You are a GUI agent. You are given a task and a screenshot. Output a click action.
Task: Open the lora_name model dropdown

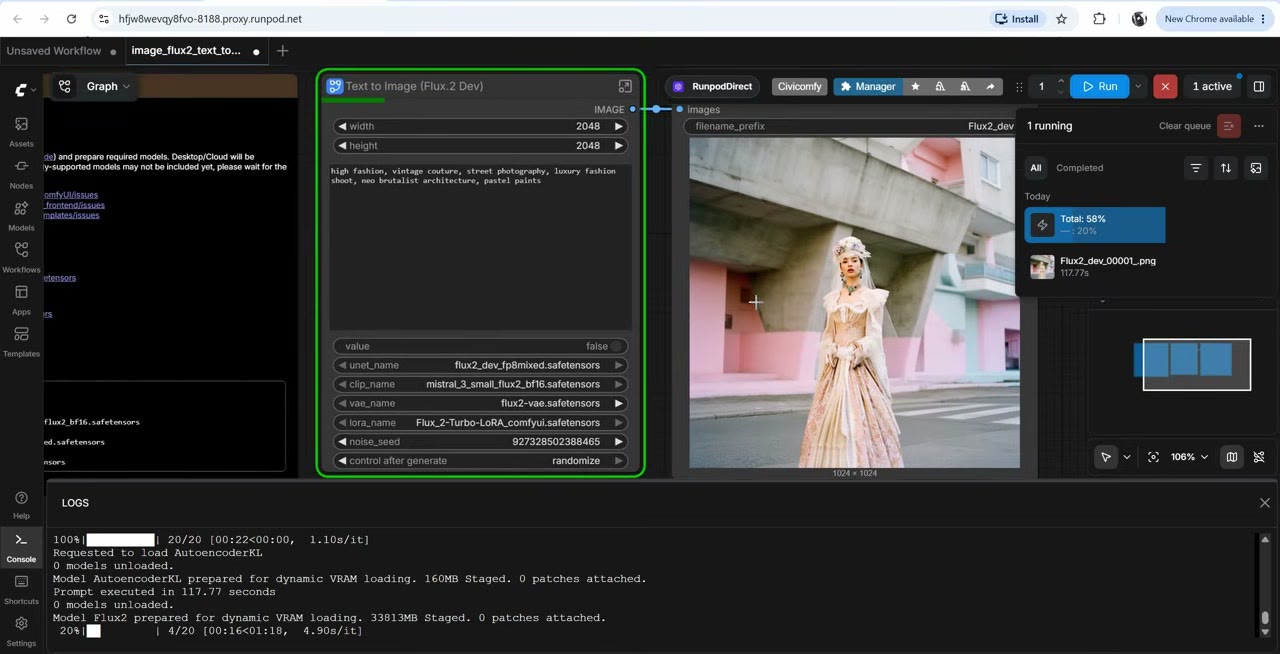coord(481,422)
